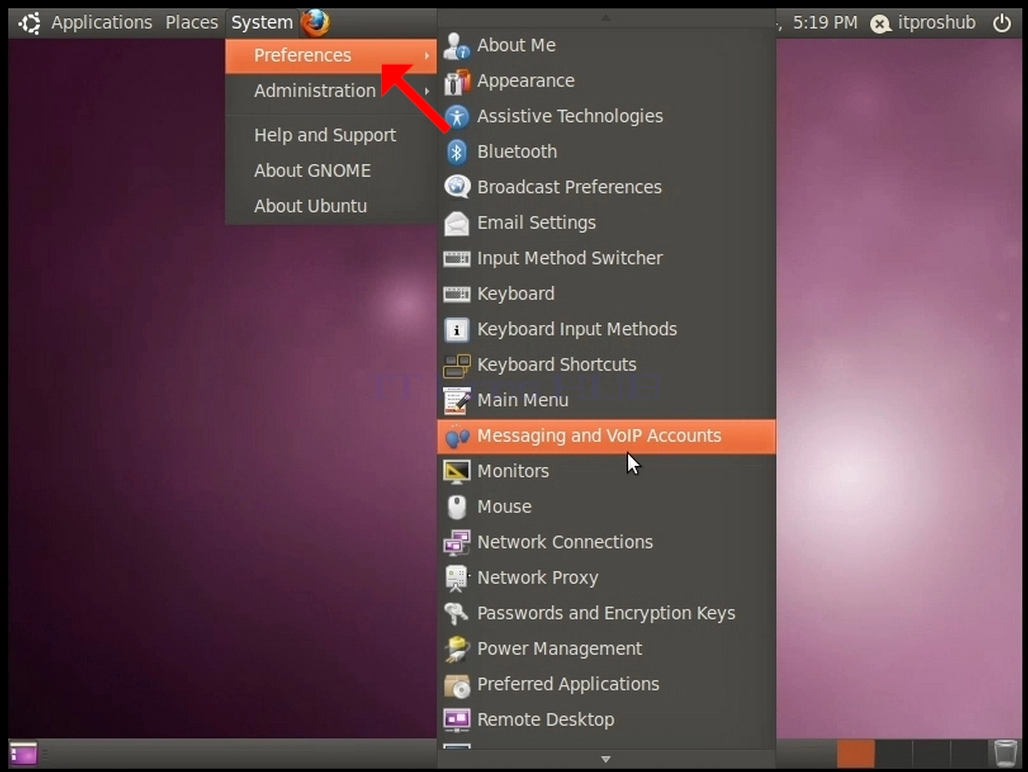1028x772 pixels.
Task: Expand the Preferences submenu arrow
Action: 427,56
